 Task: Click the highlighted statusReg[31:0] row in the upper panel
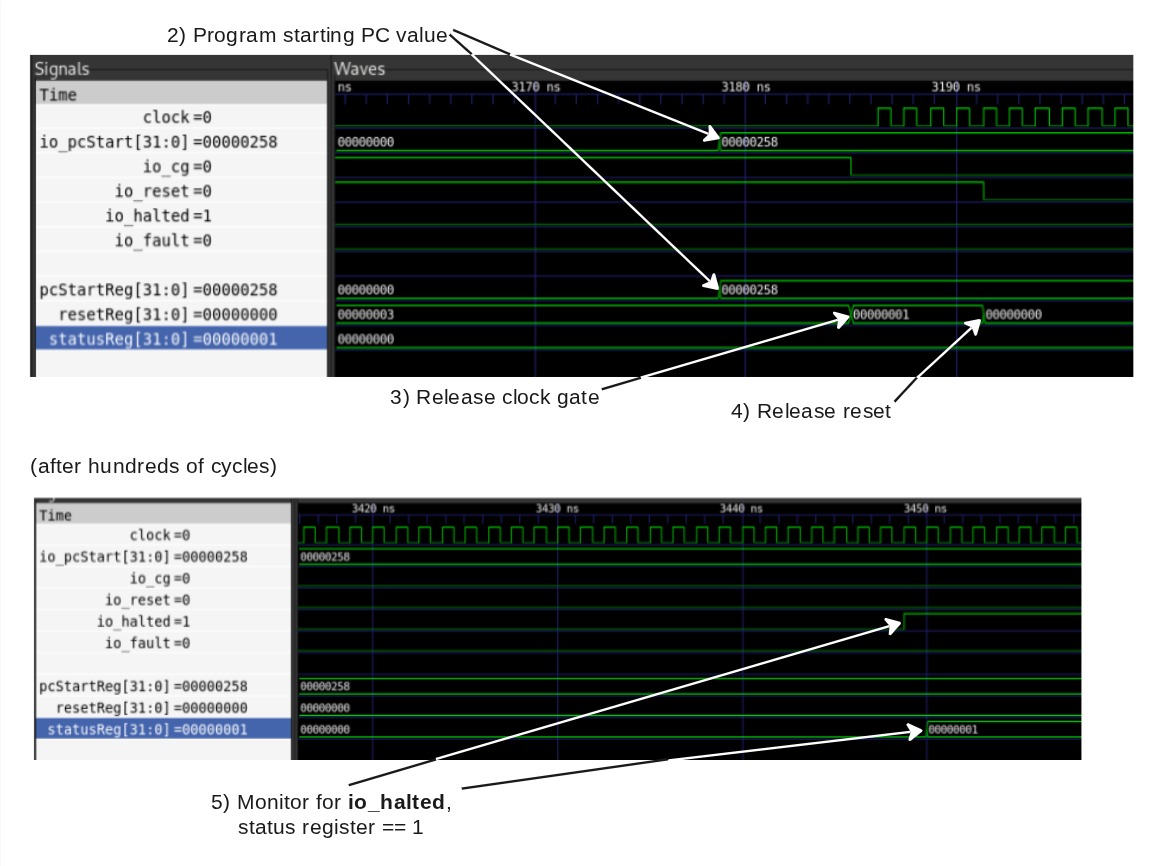[157, 340]
